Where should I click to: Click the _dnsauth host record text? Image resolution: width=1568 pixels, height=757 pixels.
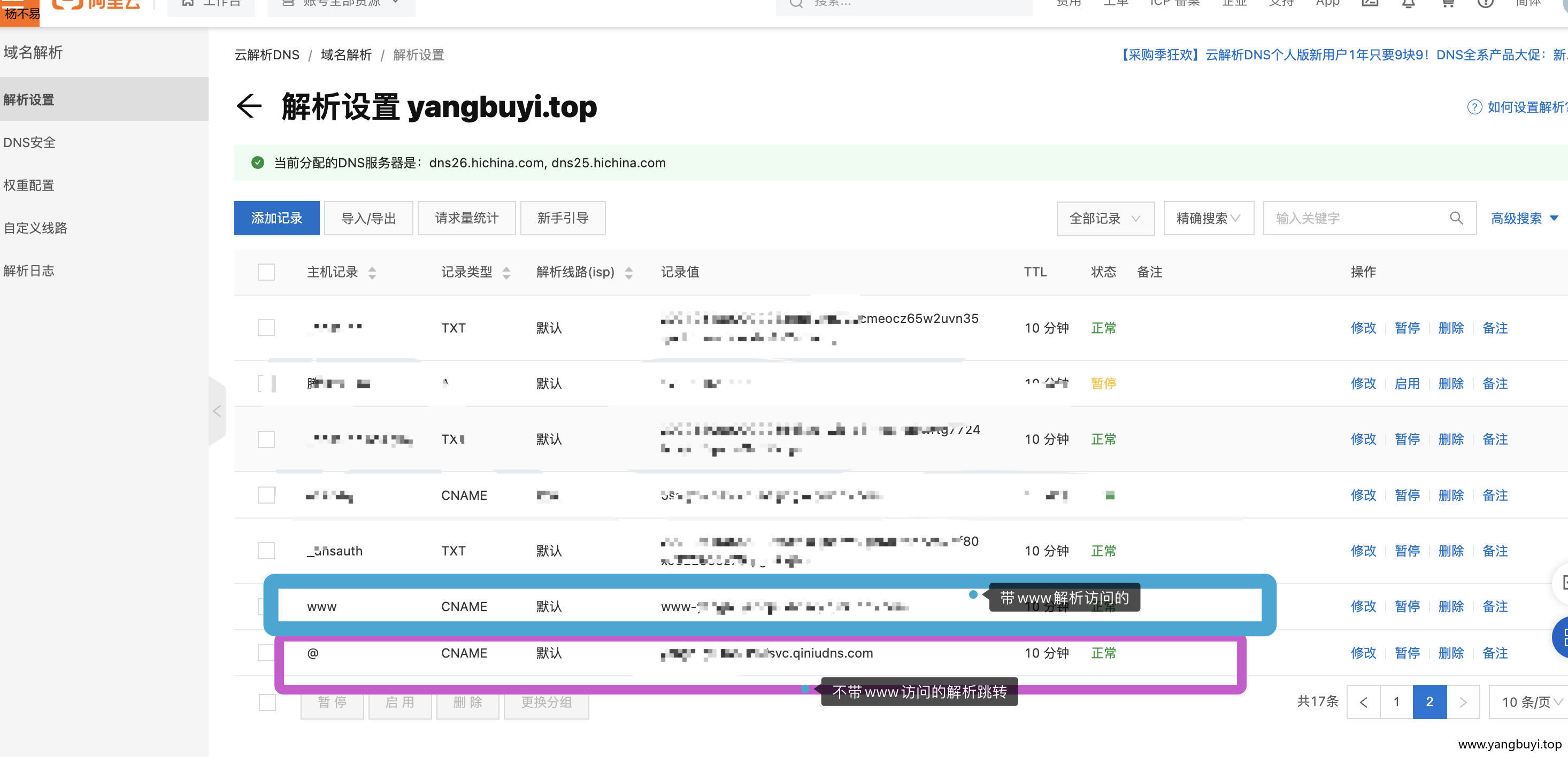point(334,551)
